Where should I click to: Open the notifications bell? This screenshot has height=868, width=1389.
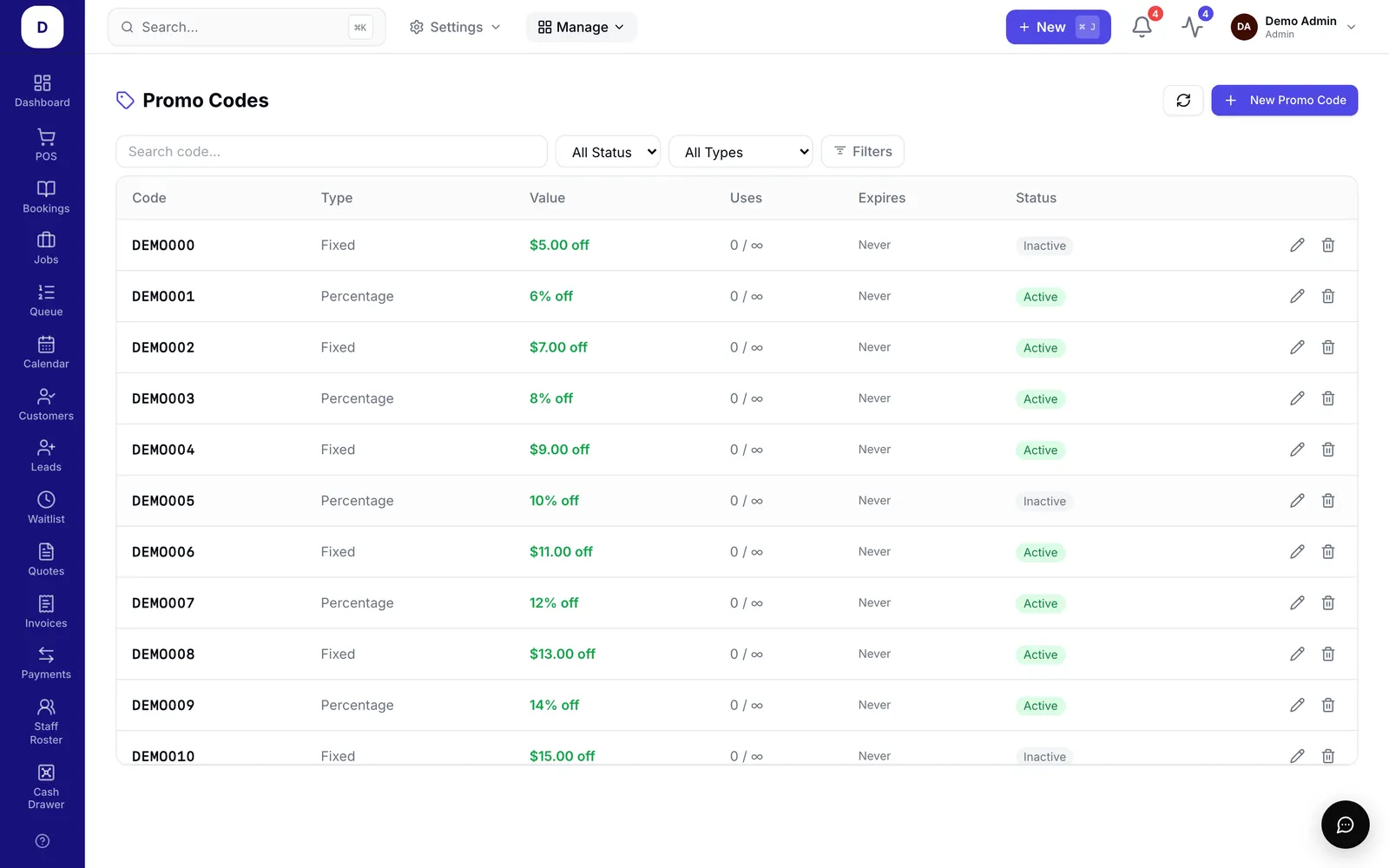[1142, 27]
